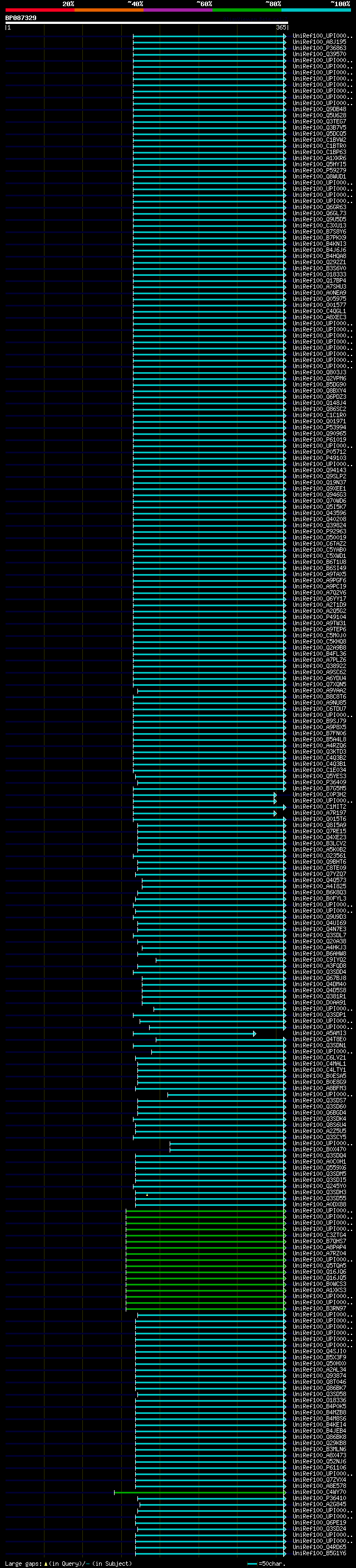Viewport: 356px width, 1568px height.
Task: Click UniRef100_P05712 entry
Action: pyautogui.click(x=319, y=452)
